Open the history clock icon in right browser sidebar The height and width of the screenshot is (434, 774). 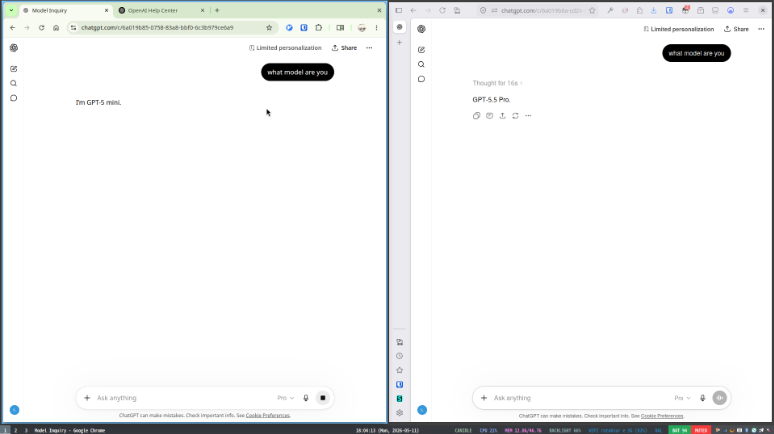click(x=400, y=356)
